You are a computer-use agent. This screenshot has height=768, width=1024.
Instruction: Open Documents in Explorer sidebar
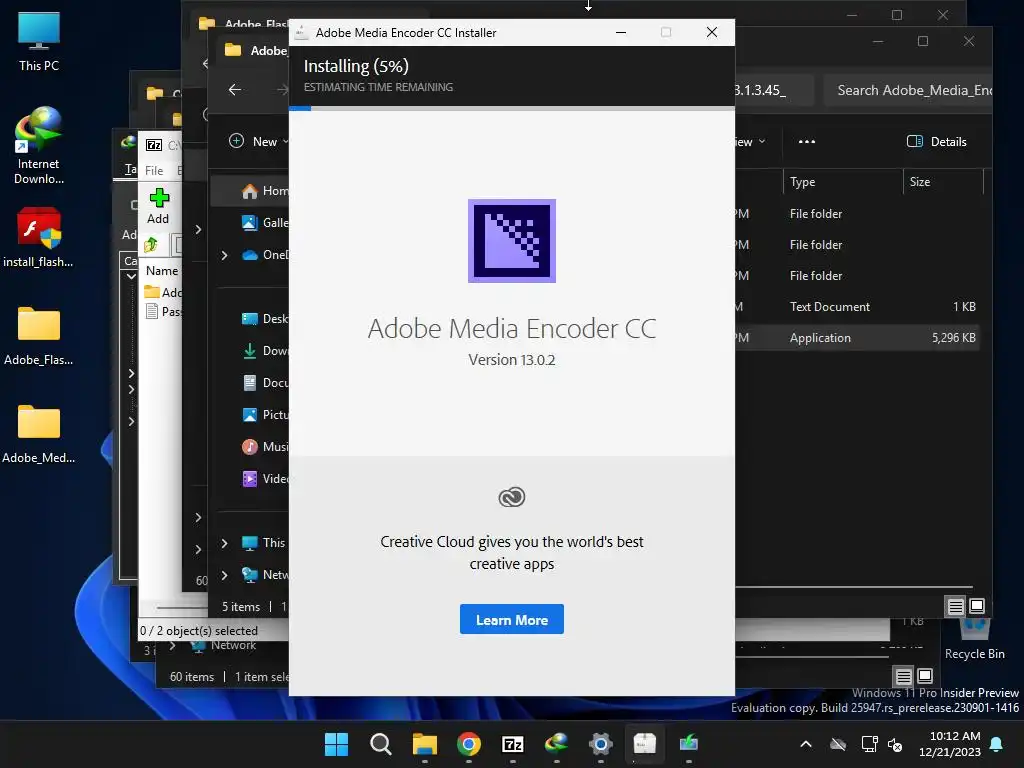tap(264, 383)
